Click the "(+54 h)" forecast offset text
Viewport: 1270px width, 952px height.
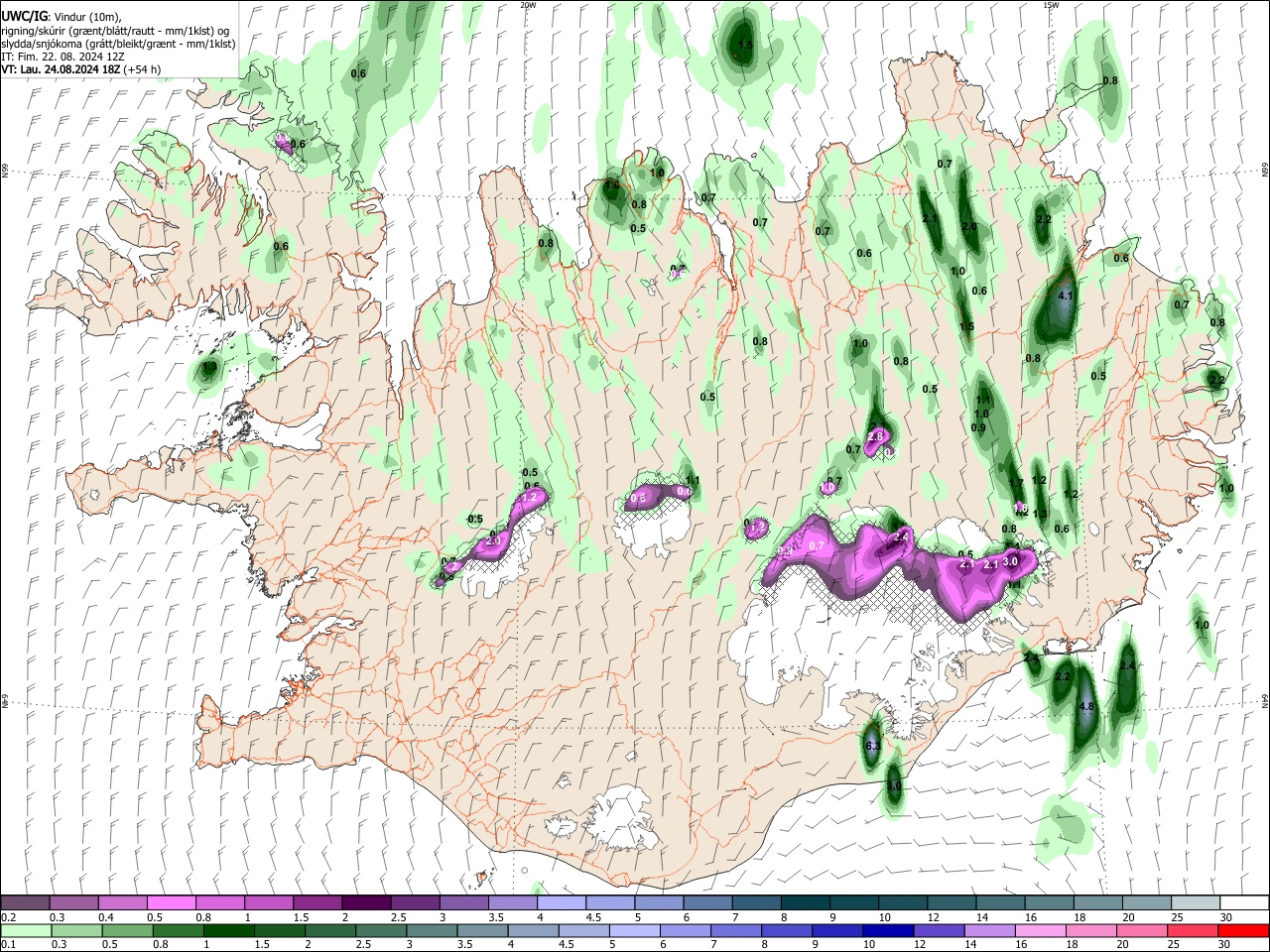coord(143,69)
